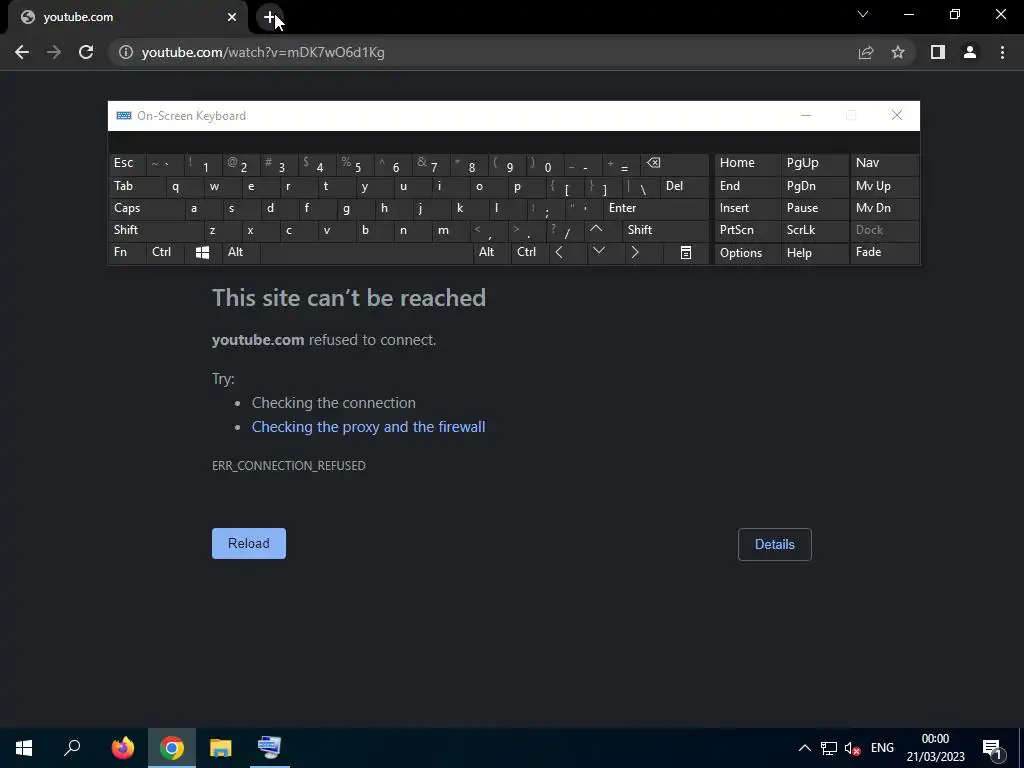Image resolution: width=1024 pixels, height=768 pixels.
Task: Tap the Home key
Action: click(747, 164)
